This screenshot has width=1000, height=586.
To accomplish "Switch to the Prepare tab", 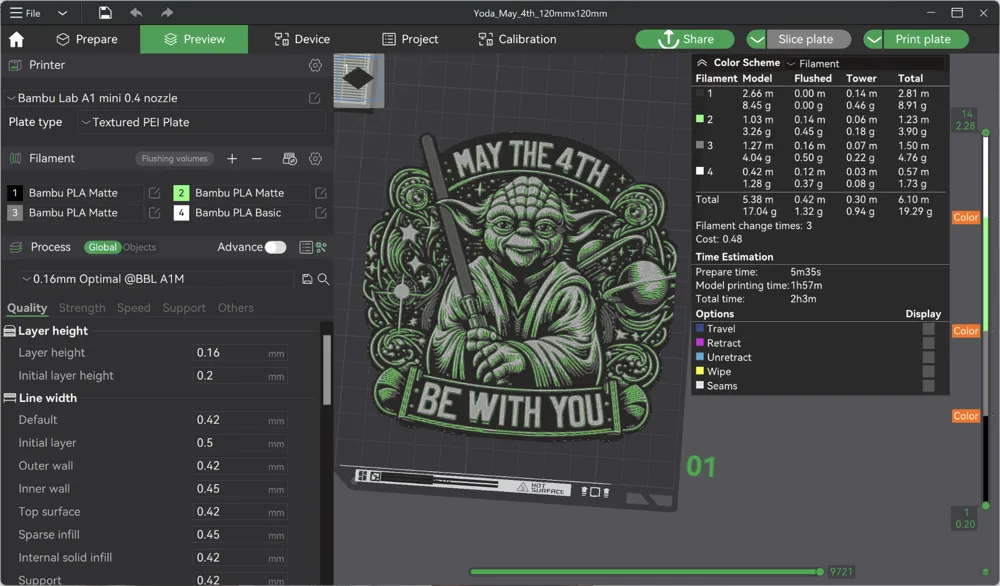I will coord(87,40).
